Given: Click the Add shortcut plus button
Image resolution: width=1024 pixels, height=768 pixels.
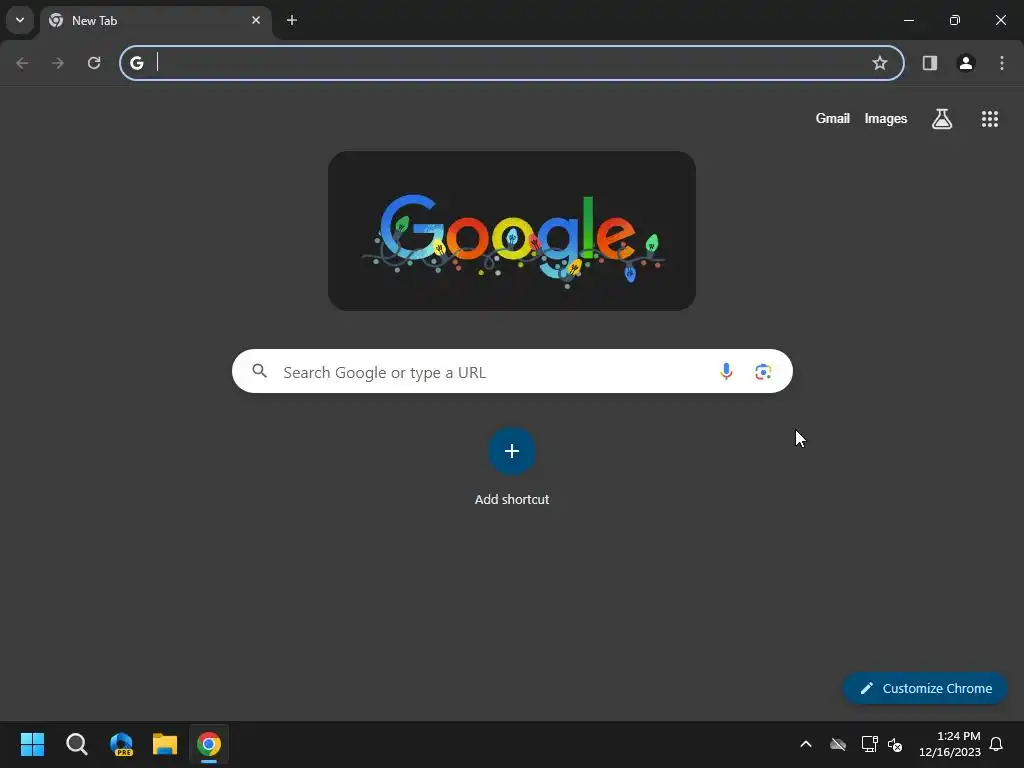Looking at the screenshot, I should pyautogui.click(x=512, y=451).
